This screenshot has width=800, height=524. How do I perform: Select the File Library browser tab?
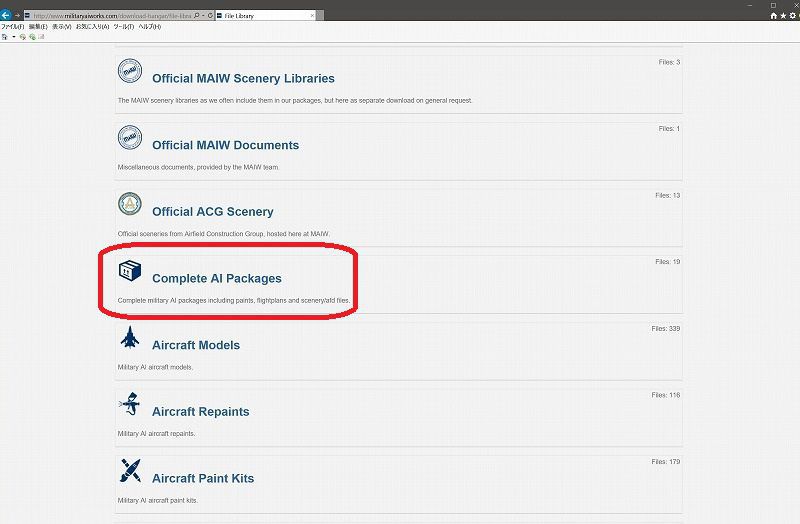click(x=265, y=15)
